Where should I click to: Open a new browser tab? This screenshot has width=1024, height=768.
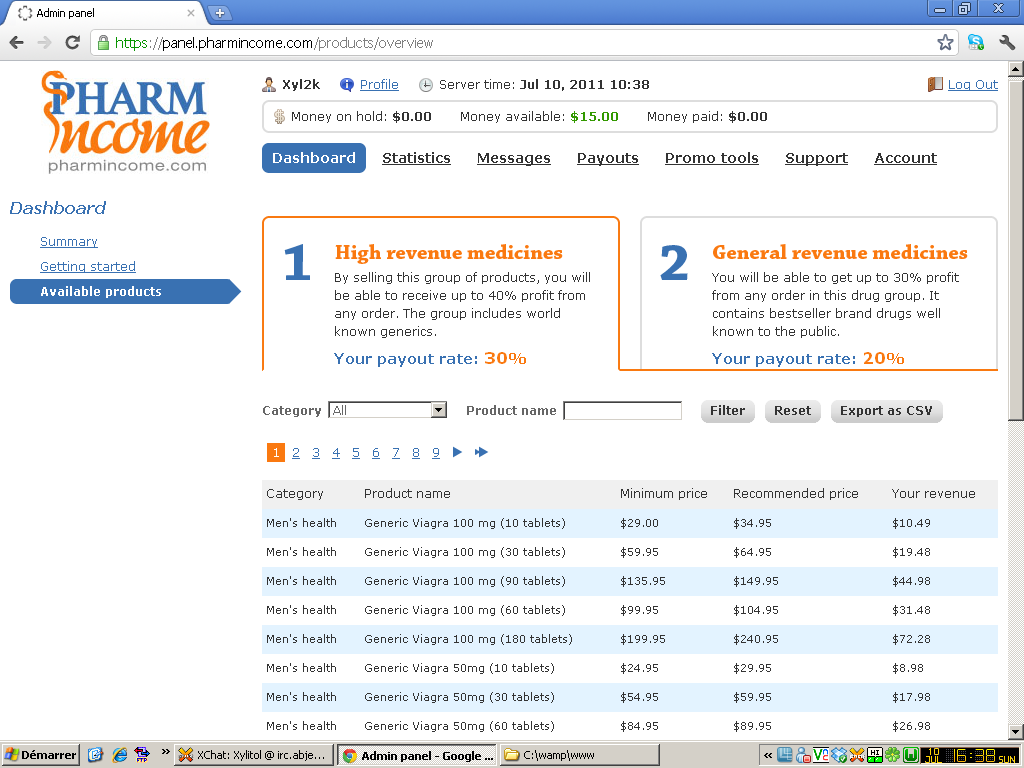click(220, 12)
